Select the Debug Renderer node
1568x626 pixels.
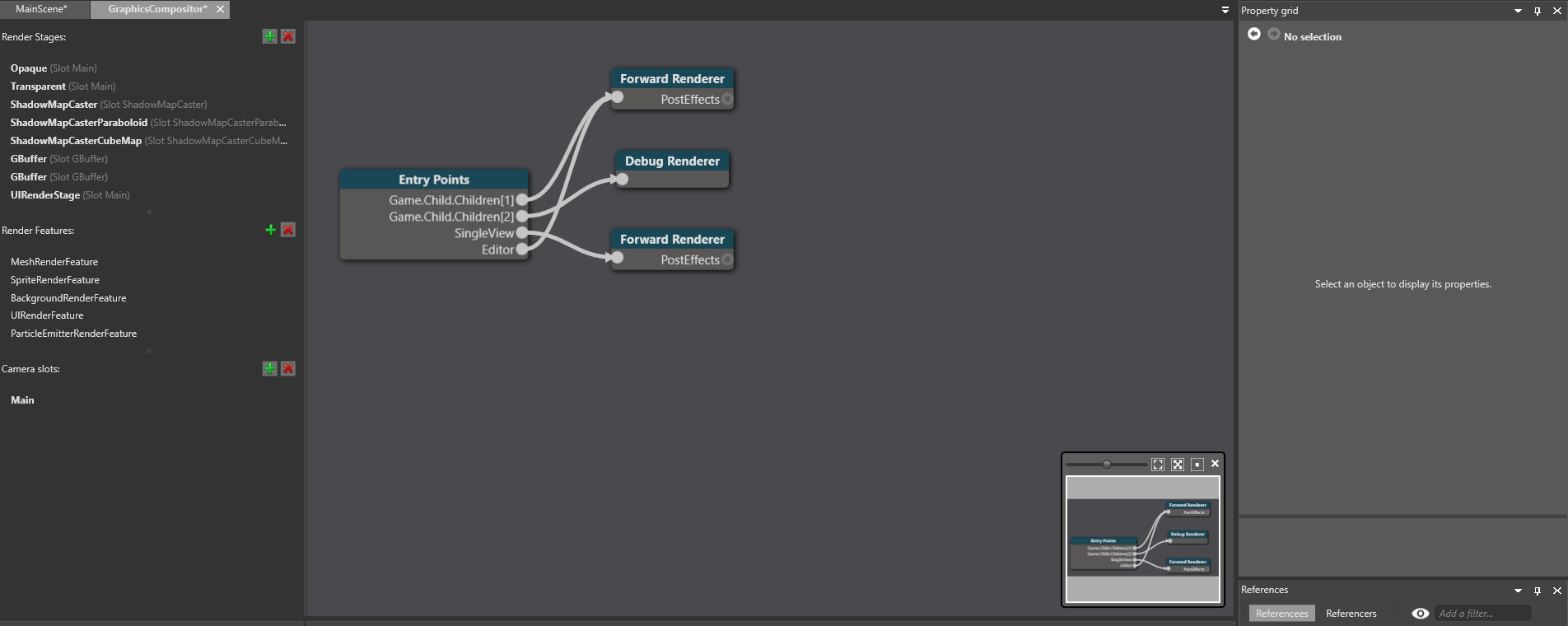point(672,161)
